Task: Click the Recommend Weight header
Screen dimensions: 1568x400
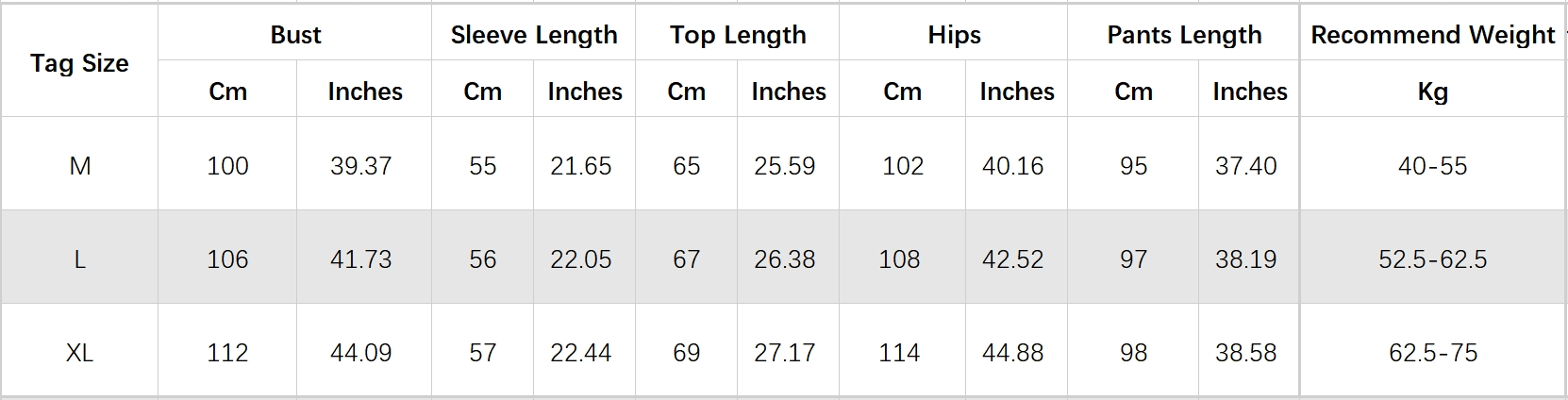Action: [1432, 35]
